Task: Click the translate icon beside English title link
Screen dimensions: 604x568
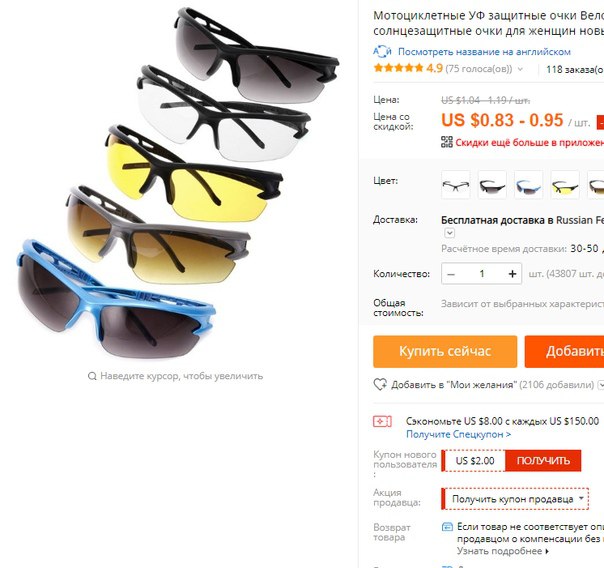Action: point(382,51)
